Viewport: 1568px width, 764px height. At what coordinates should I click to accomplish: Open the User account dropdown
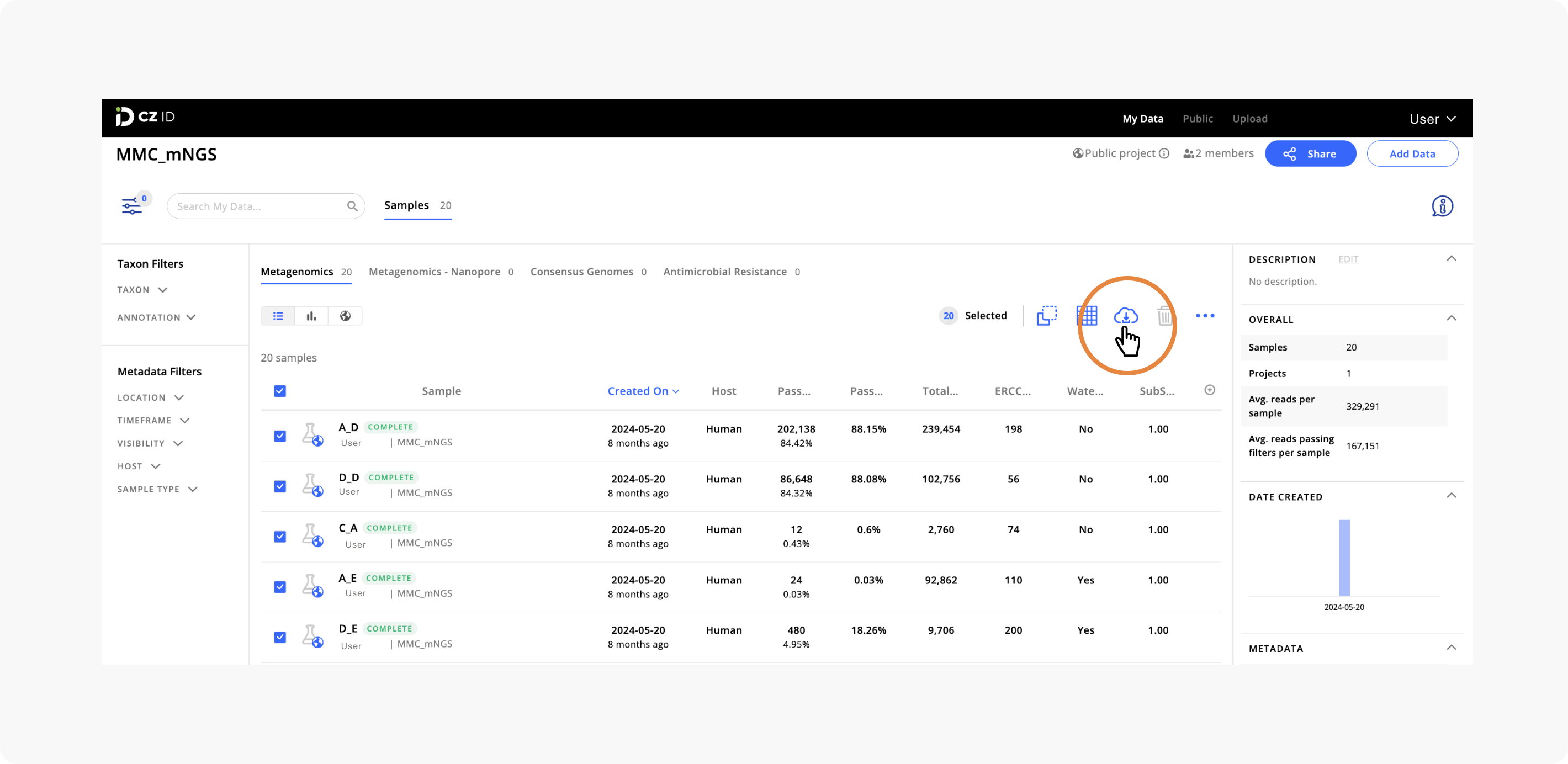click(1432, 119)
